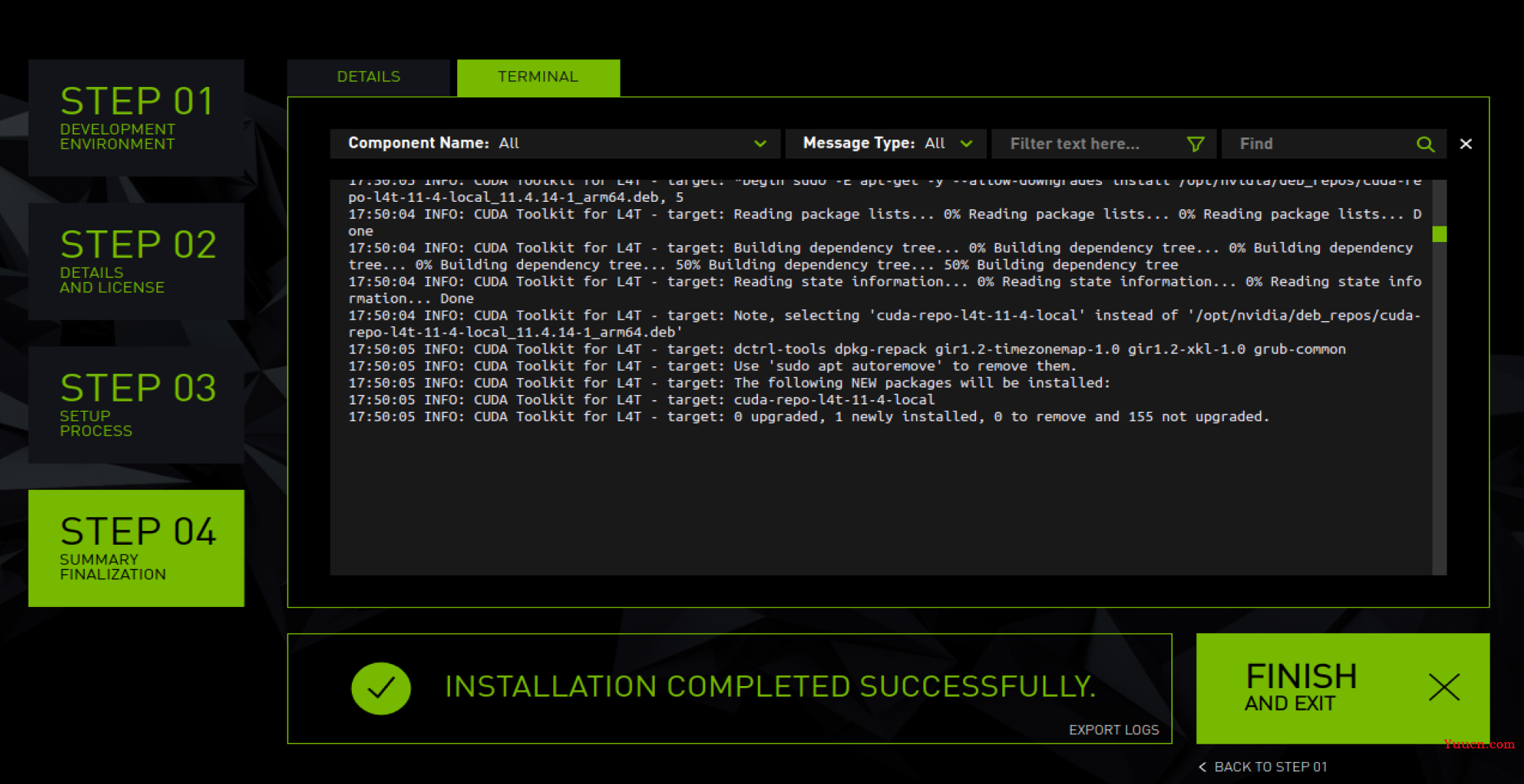Apply filter using the funnel icon
This screenshot has height=784, width=1524.
click(1195, 143)
